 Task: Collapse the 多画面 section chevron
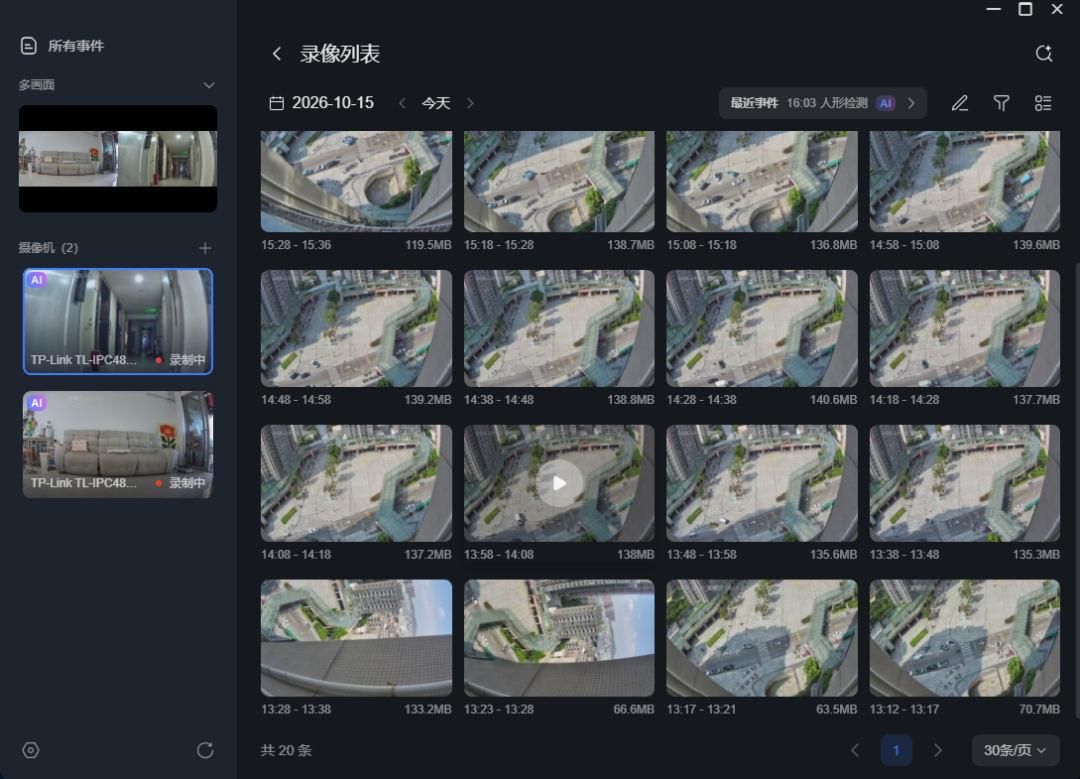(x=209, y=85)
